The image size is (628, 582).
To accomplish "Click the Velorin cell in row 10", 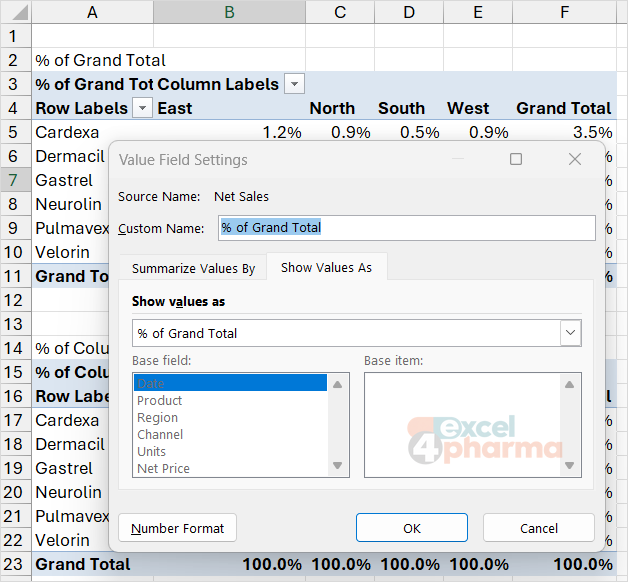I will click(x=70, y=252).
